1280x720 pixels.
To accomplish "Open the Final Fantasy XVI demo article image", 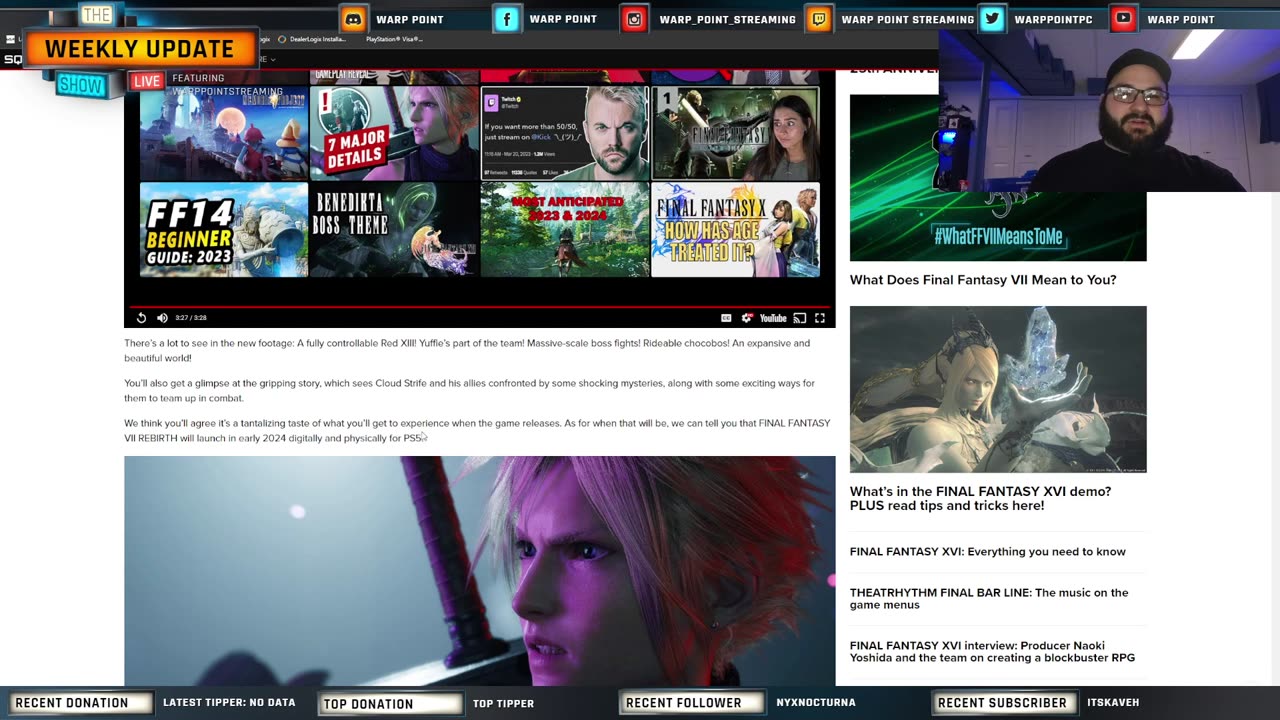I will [x=998, y=389].
